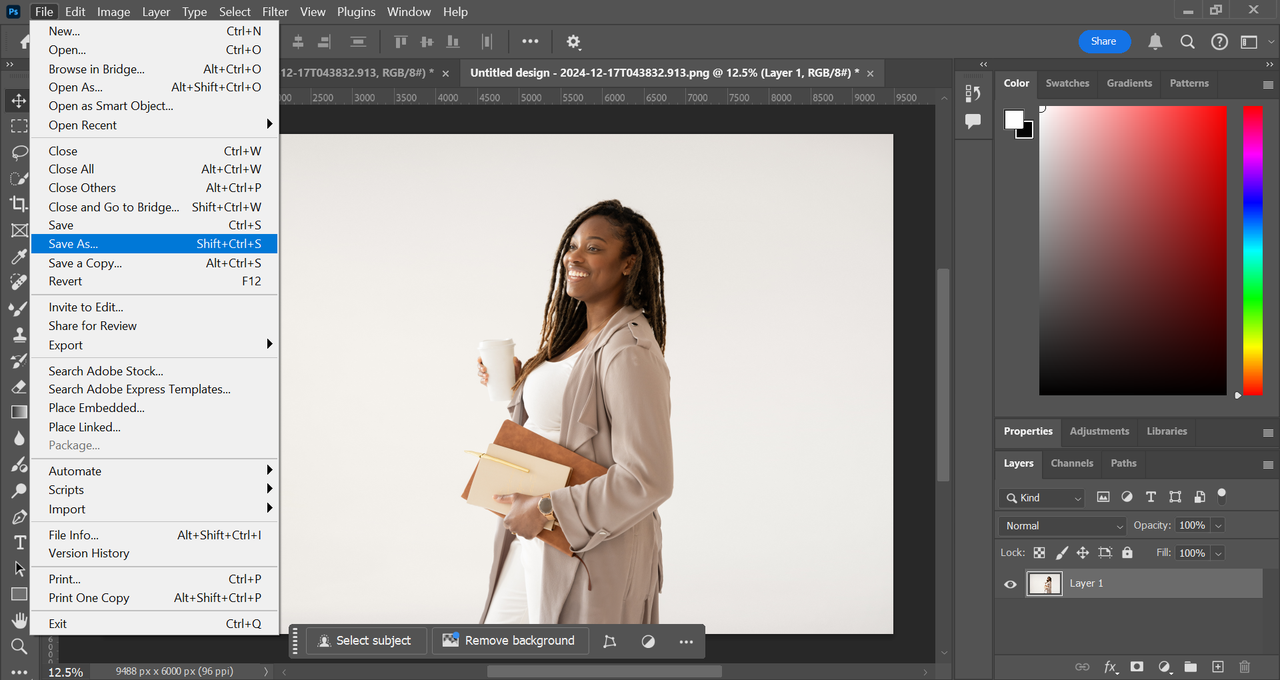Open the Kind filter dropdown
Screen dimensions: 1280x680
click(x=1041, y=497)
